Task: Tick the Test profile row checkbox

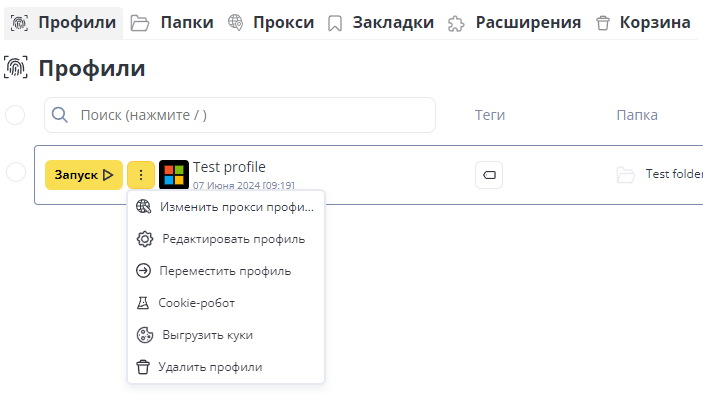Action: (x=16, y=172)
